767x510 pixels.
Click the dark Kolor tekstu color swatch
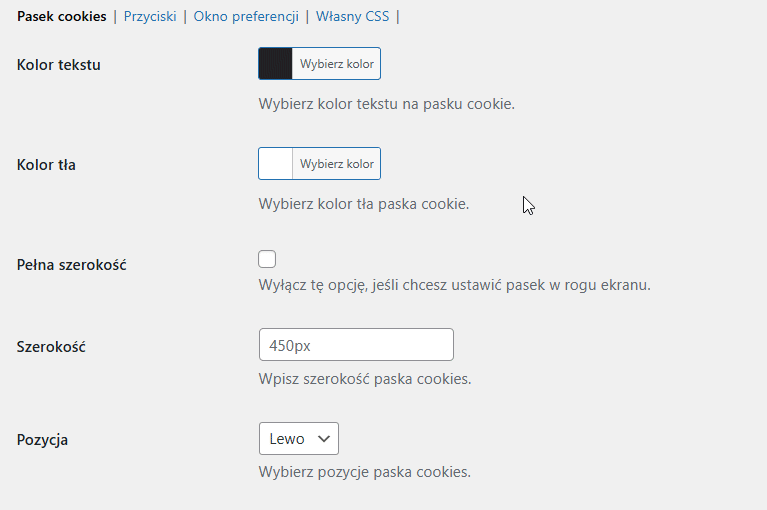click(x=276, y=64)
